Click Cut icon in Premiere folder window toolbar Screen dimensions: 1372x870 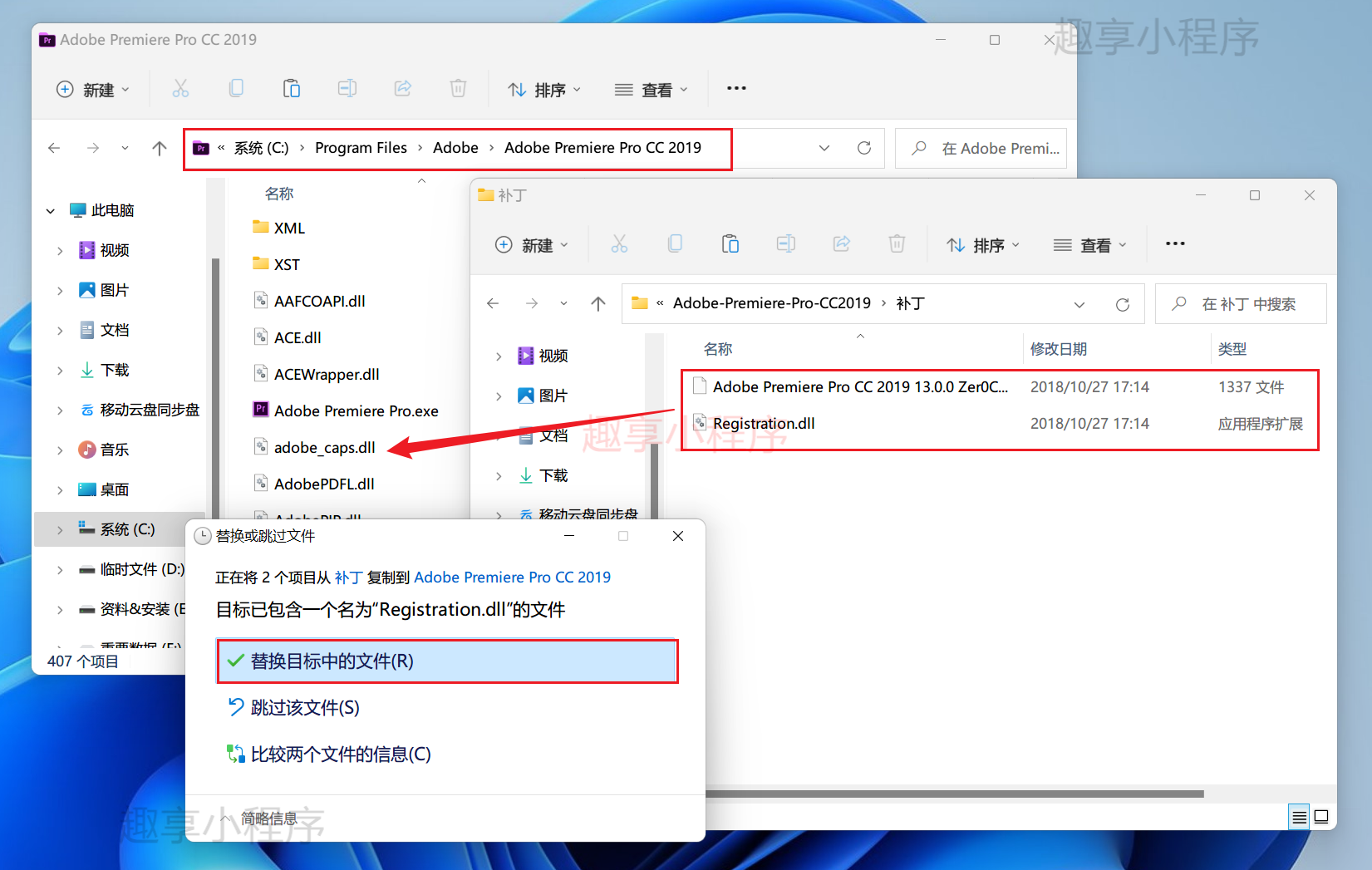(180, 89)
